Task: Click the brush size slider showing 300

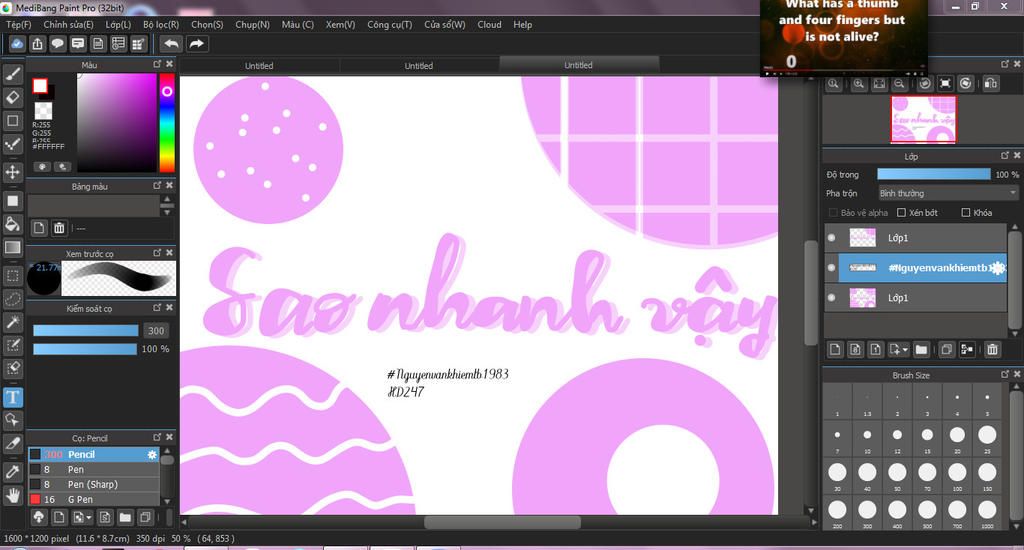Action: pos(86,331)
